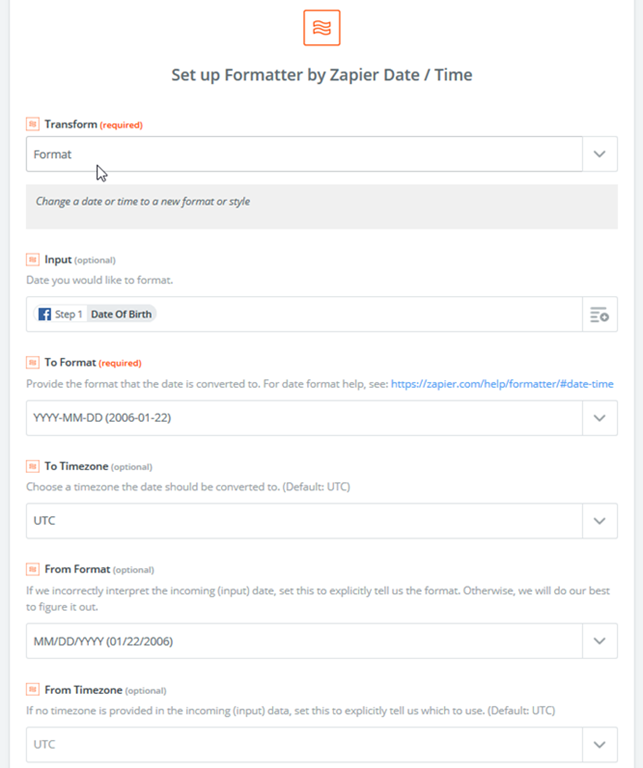This screenshot has height=768, width=643.
Task: Open the insert field list icon in Input
Action: pyautogui.click(x=599, y=315)
